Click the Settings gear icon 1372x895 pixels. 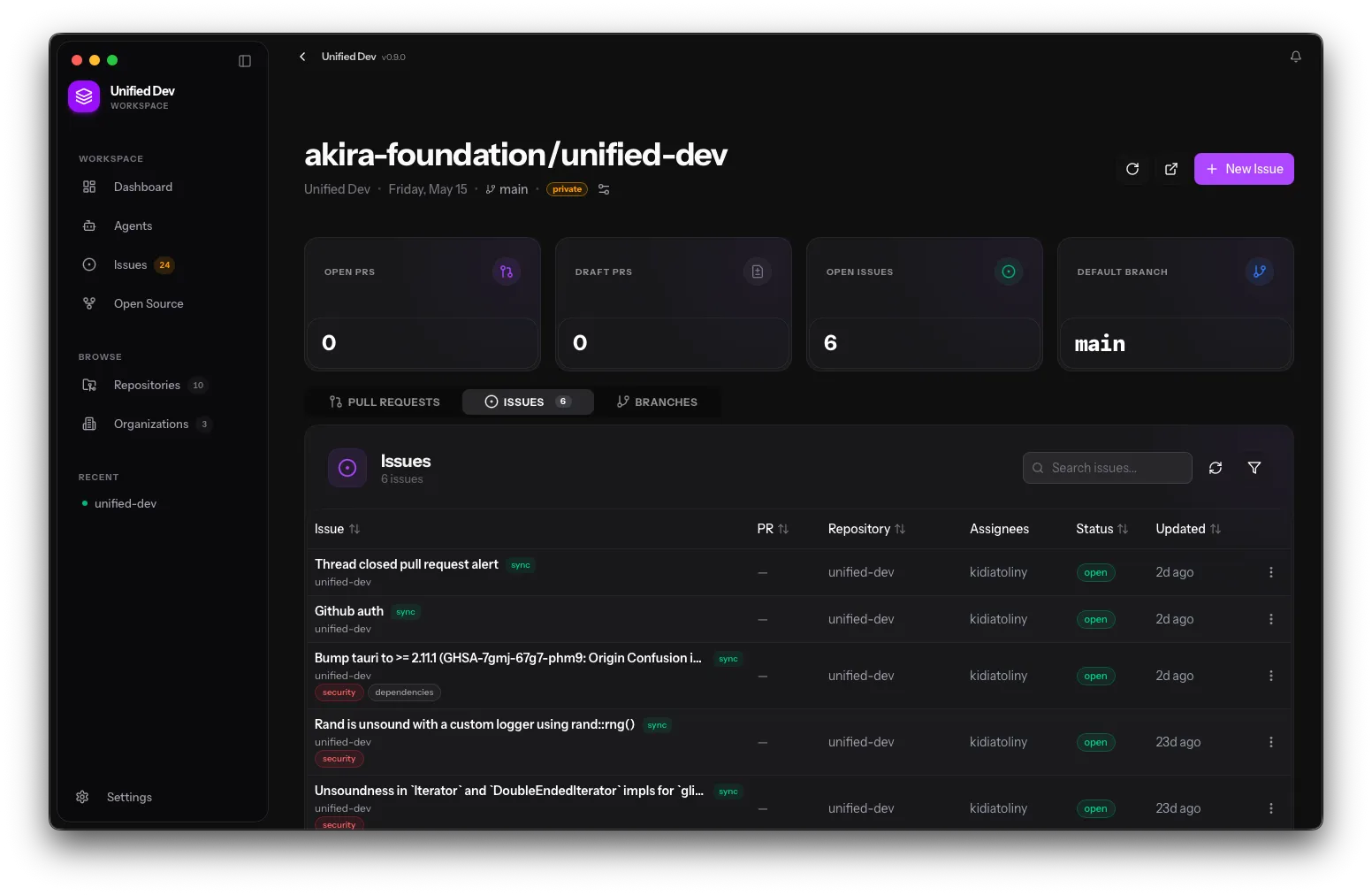[82, 797]
